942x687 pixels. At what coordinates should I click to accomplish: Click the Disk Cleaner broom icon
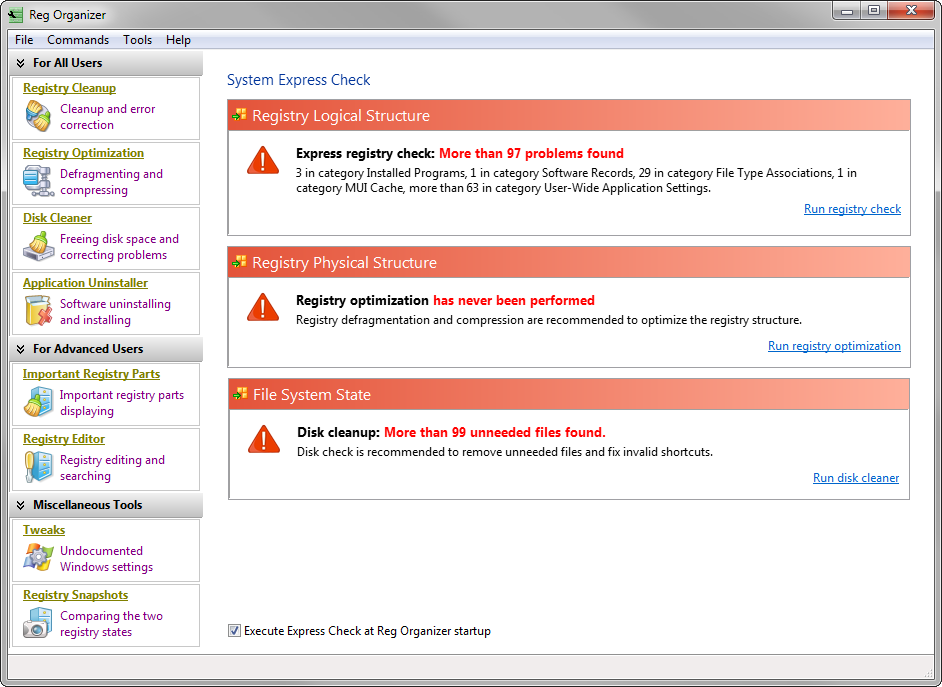(x=38, y=246)
